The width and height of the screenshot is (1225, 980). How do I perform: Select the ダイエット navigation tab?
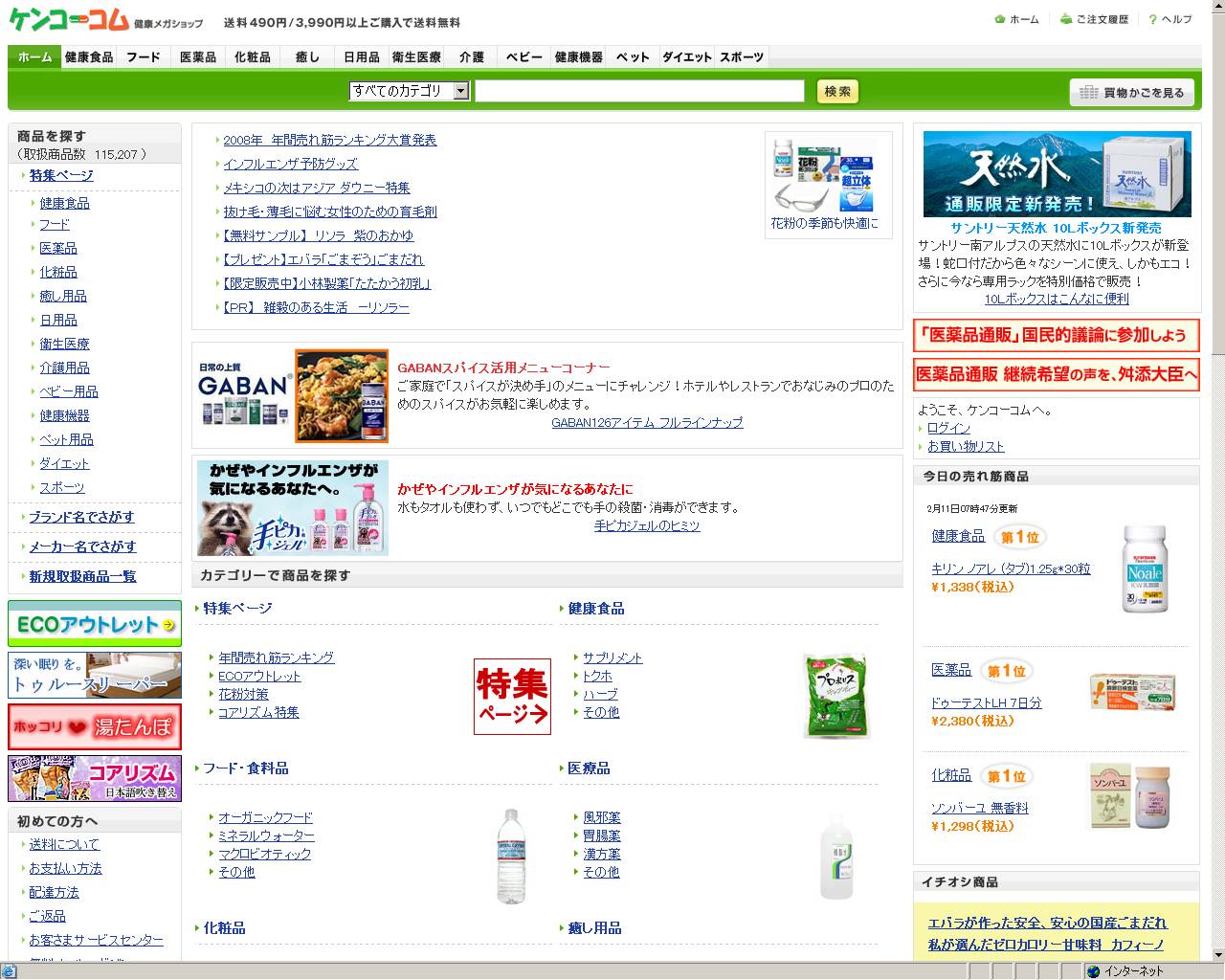tap(687, 57)
